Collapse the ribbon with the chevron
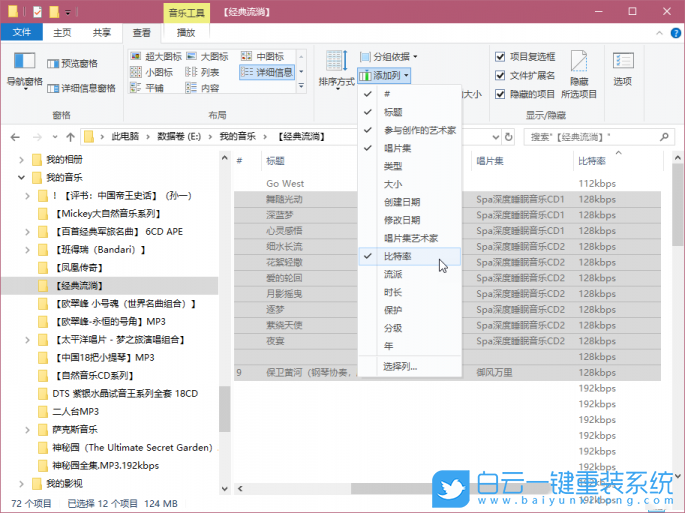The height and width of the screenshot is (513, 685). tap(659, 33)
